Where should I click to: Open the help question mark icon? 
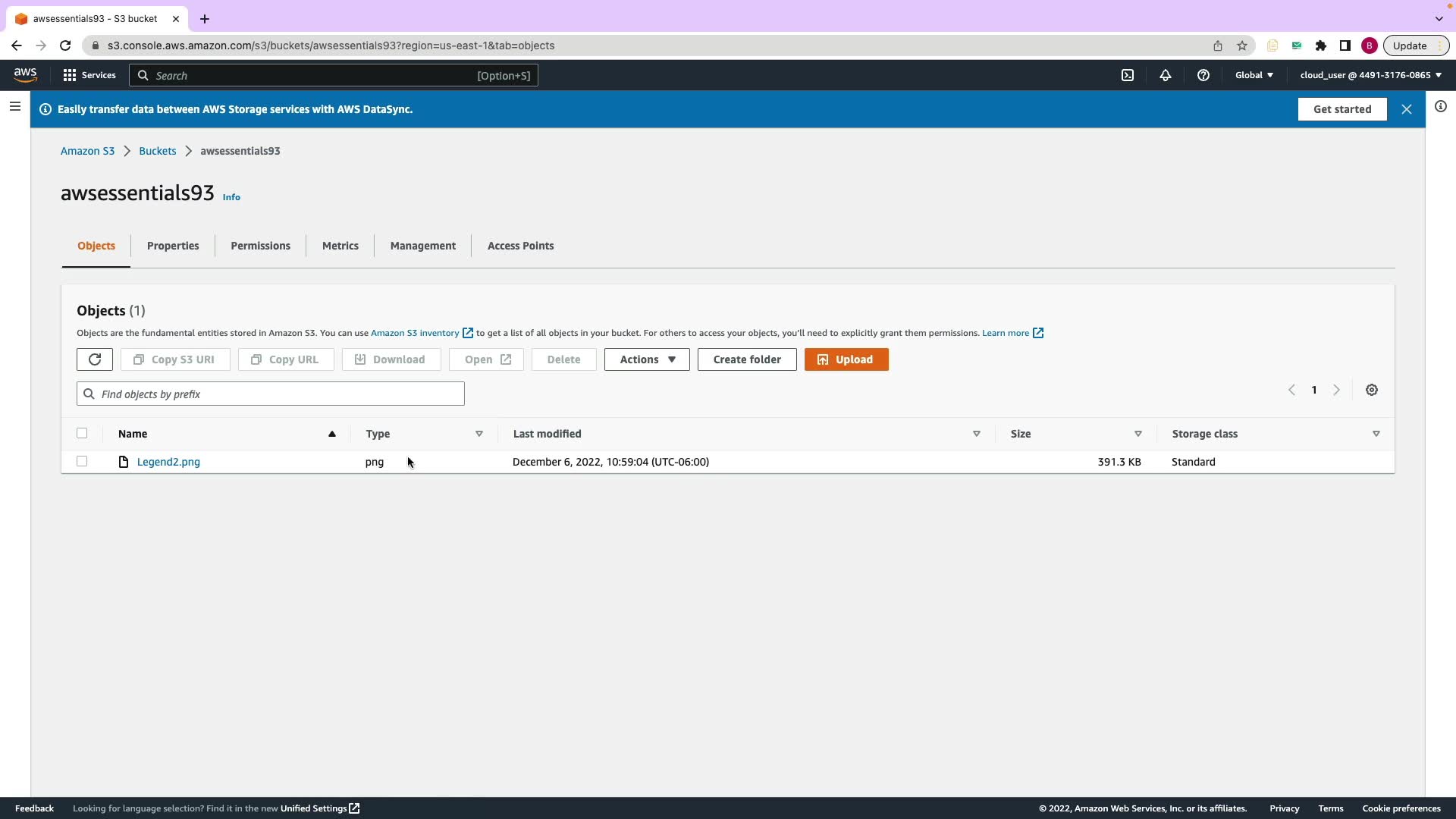[x=1203, y=75]
